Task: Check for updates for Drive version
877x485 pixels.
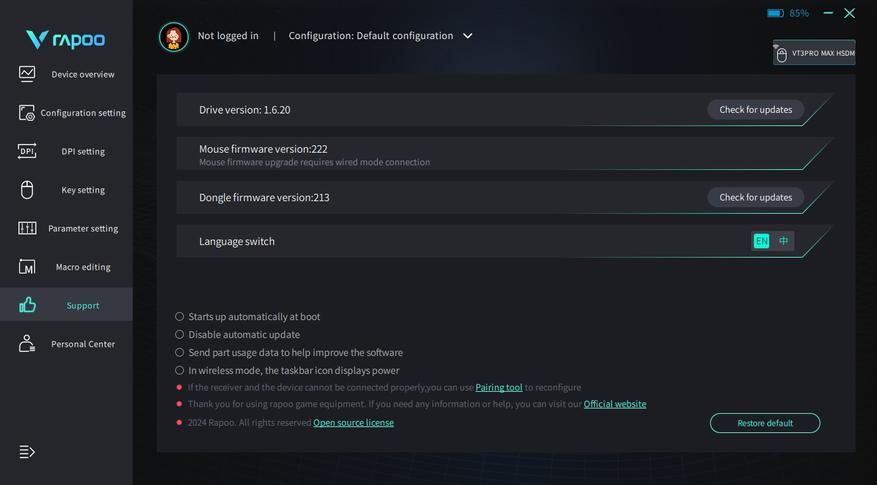Action: pyautogui.click(x=755, y=110)
